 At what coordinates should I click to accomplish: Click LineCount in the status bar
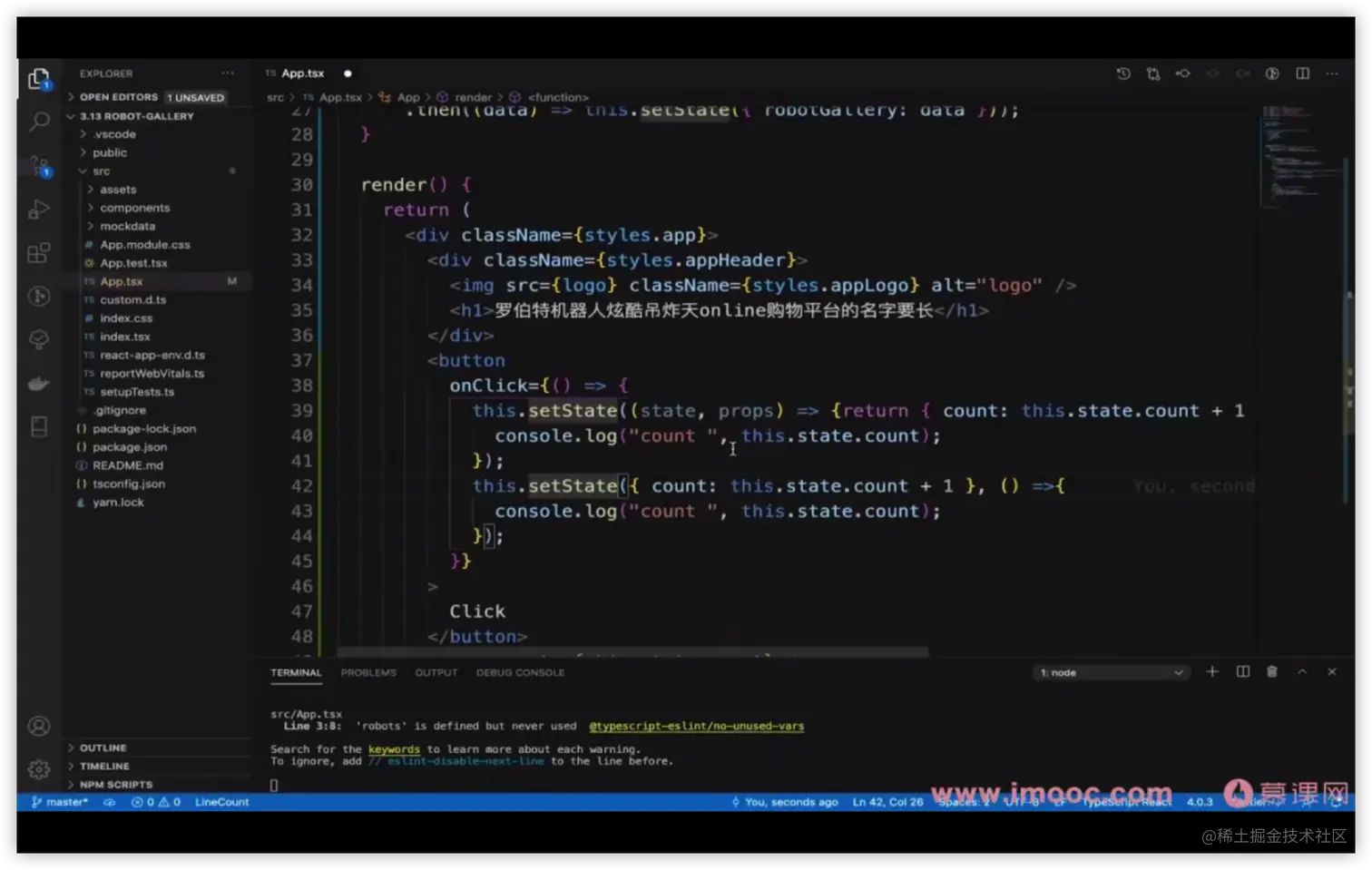[x=221, y=802]
